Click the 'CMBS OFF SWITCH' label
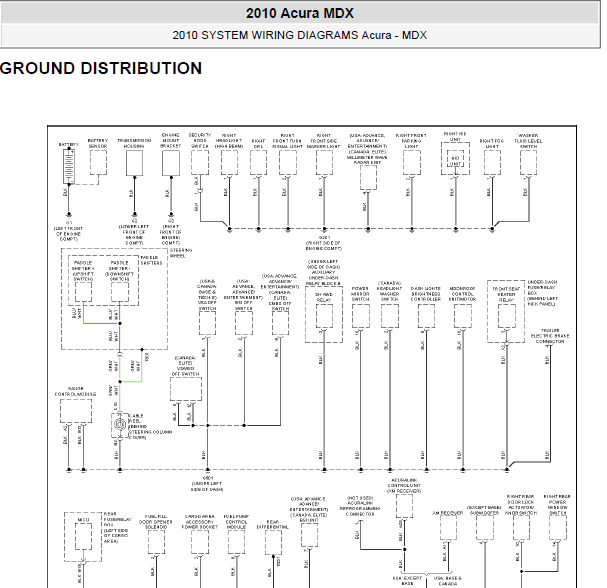This screenshot has width=607, height=588. (x=280, y=307)
